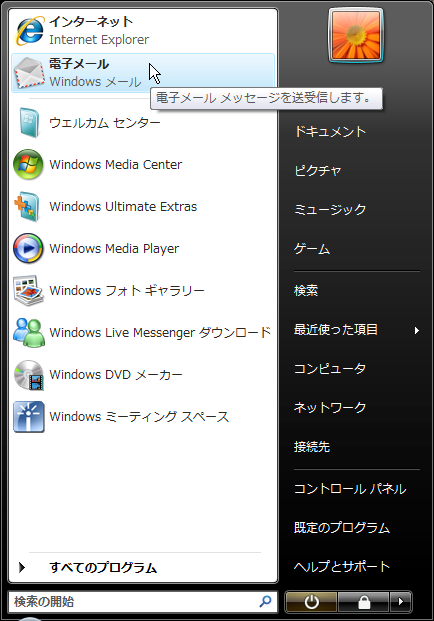Image resolution: width=434 pixels, height=621 pixels.
Task: Open Windows DVD メーカー icon
Action: coord(29,375)
